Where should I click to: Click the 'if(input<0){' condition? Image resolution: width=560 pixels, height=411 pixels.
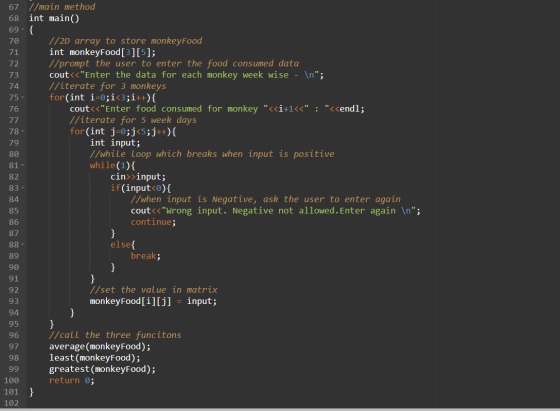click(x=141, y=188)
